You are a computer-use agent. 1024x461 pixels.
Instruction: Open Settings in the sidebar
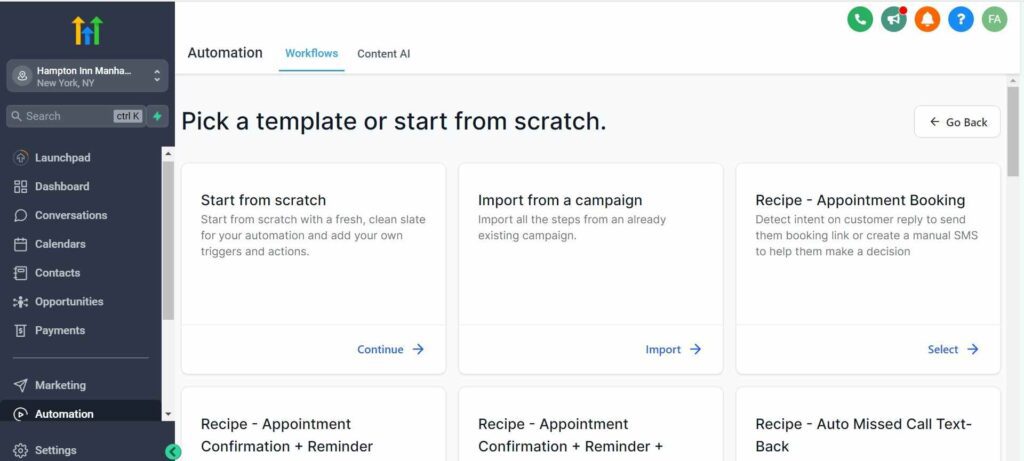55,450
